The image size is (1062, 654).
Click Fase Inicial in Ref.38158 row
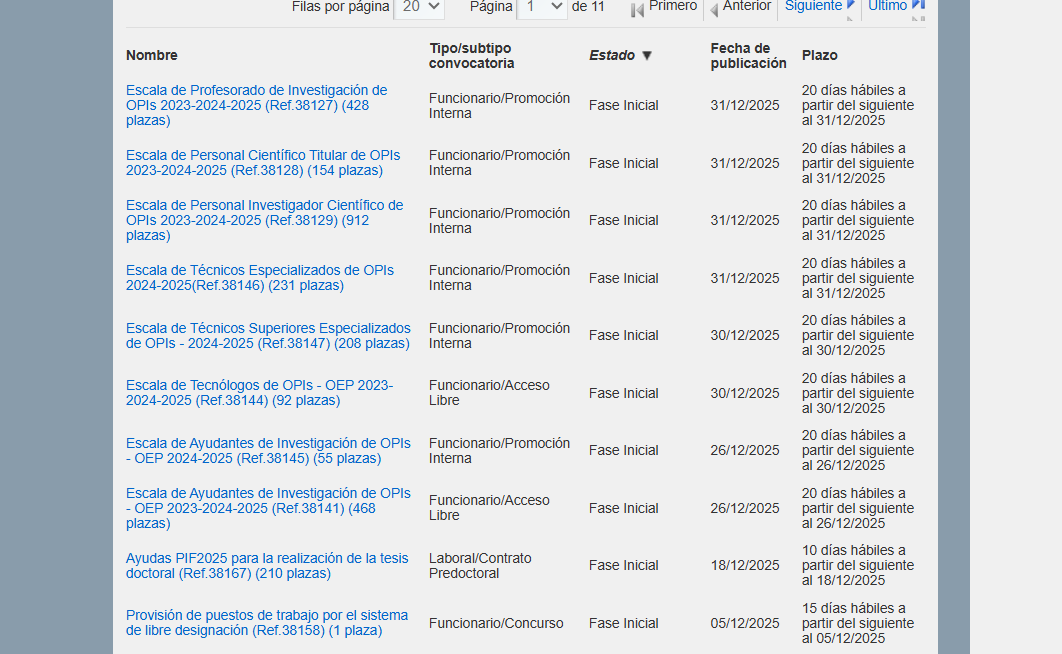[624, 624]
